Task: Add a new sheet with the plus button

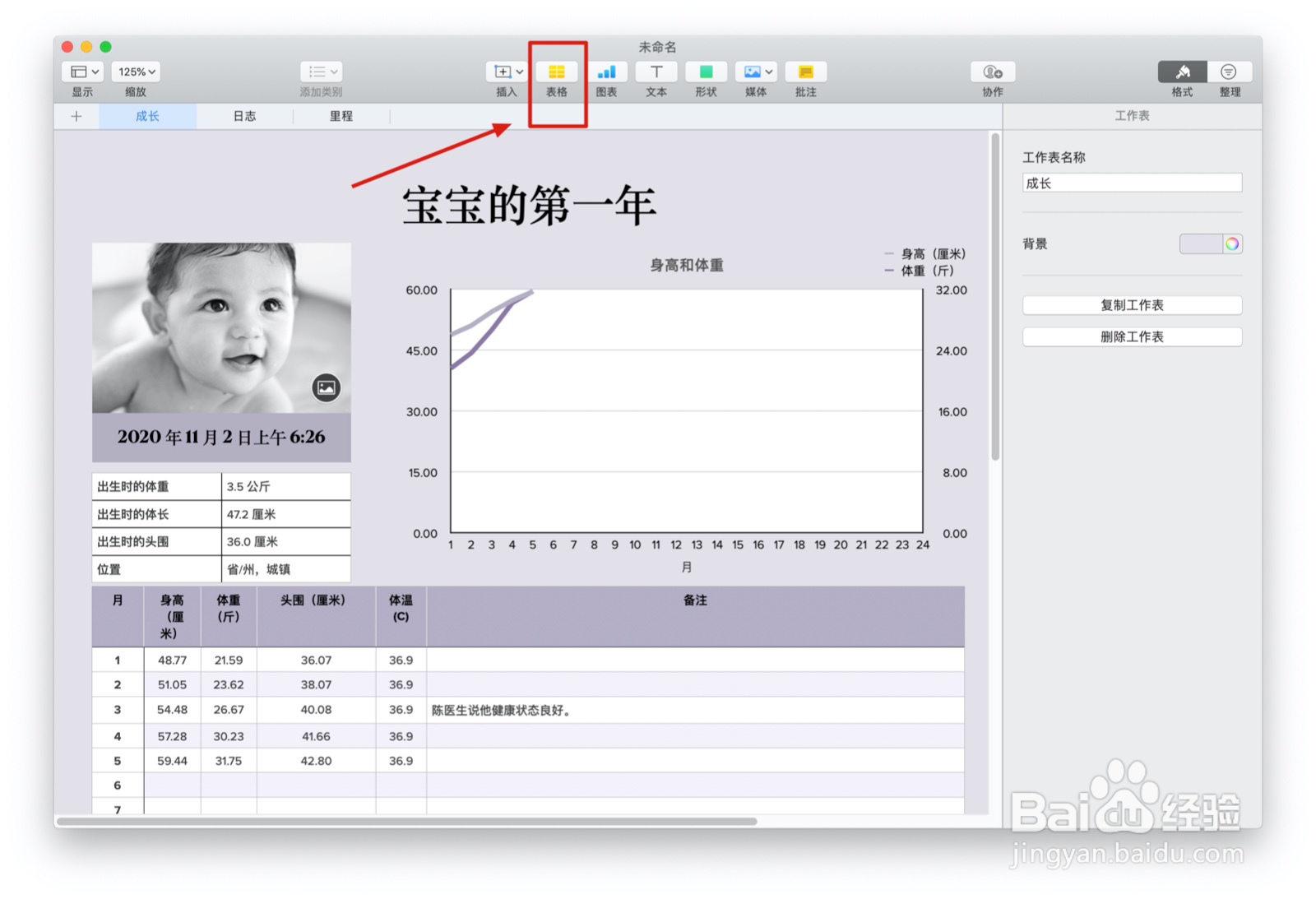Action: pos(76,116)
